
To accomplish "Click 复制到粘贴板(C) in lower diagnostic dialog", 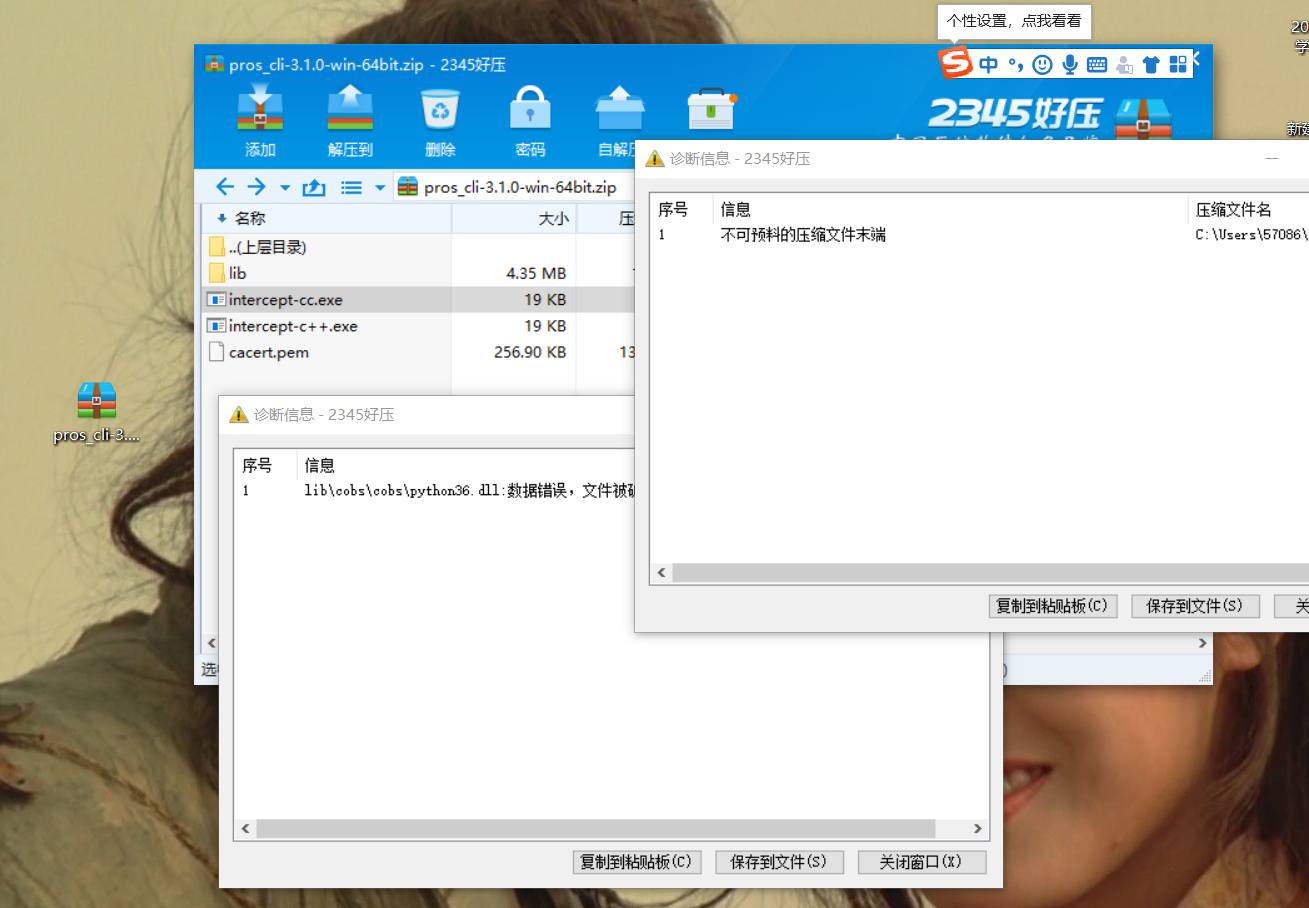I will (x=637, y=862).
